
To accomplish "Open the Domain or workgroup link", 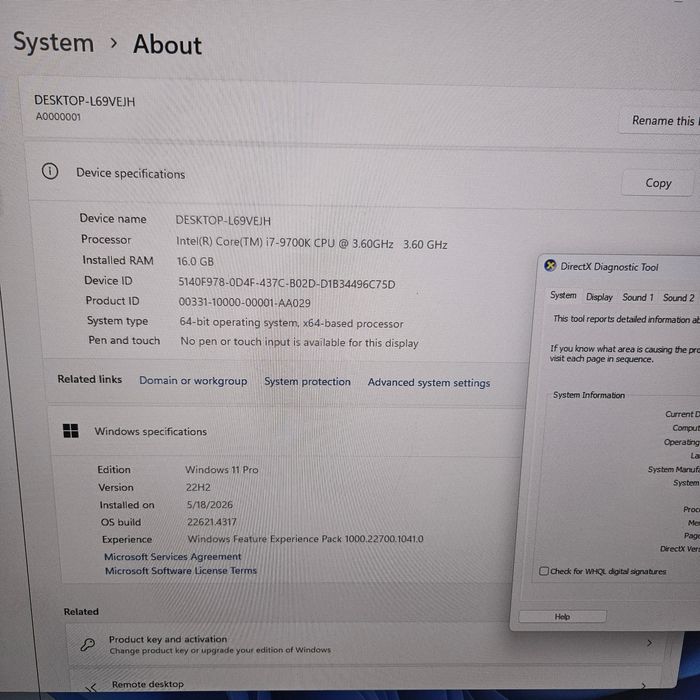I will (x=193, y=381).
